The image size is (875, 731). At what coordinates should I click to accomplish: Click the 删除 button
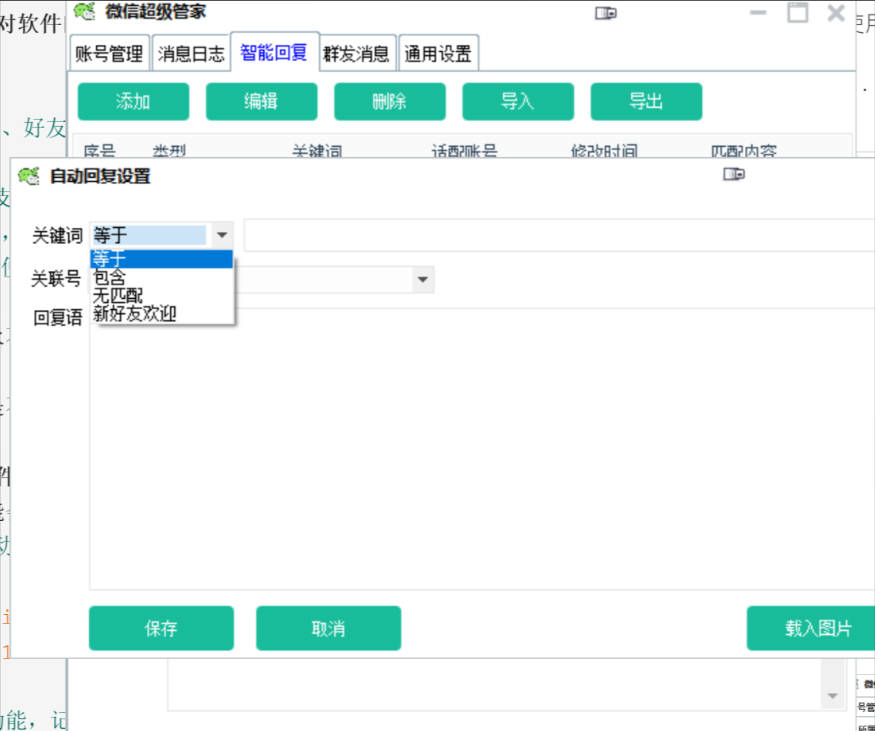(389, 101)
